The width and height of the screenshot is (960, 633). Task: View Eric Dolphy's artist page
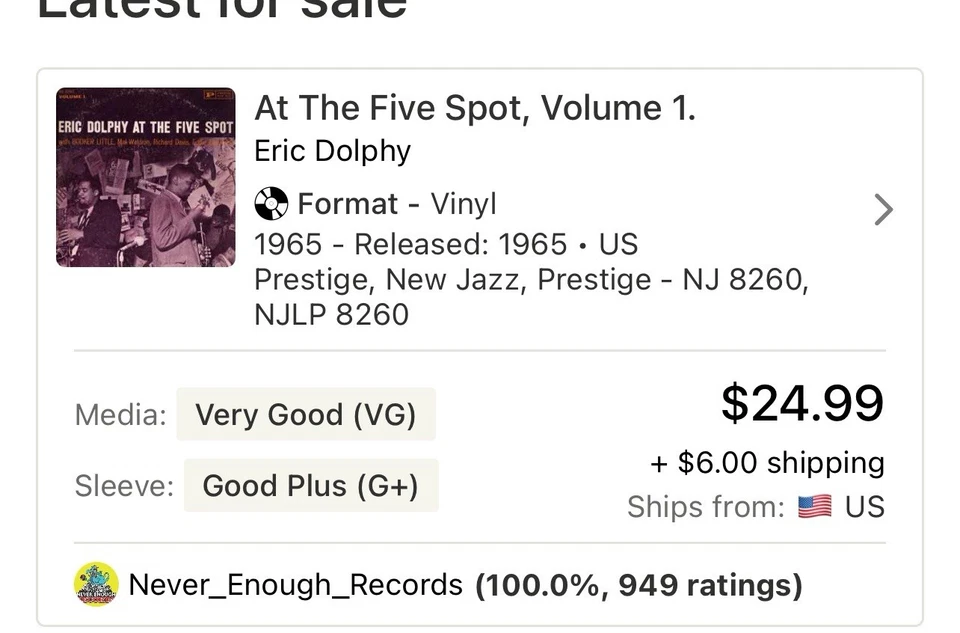332,151
